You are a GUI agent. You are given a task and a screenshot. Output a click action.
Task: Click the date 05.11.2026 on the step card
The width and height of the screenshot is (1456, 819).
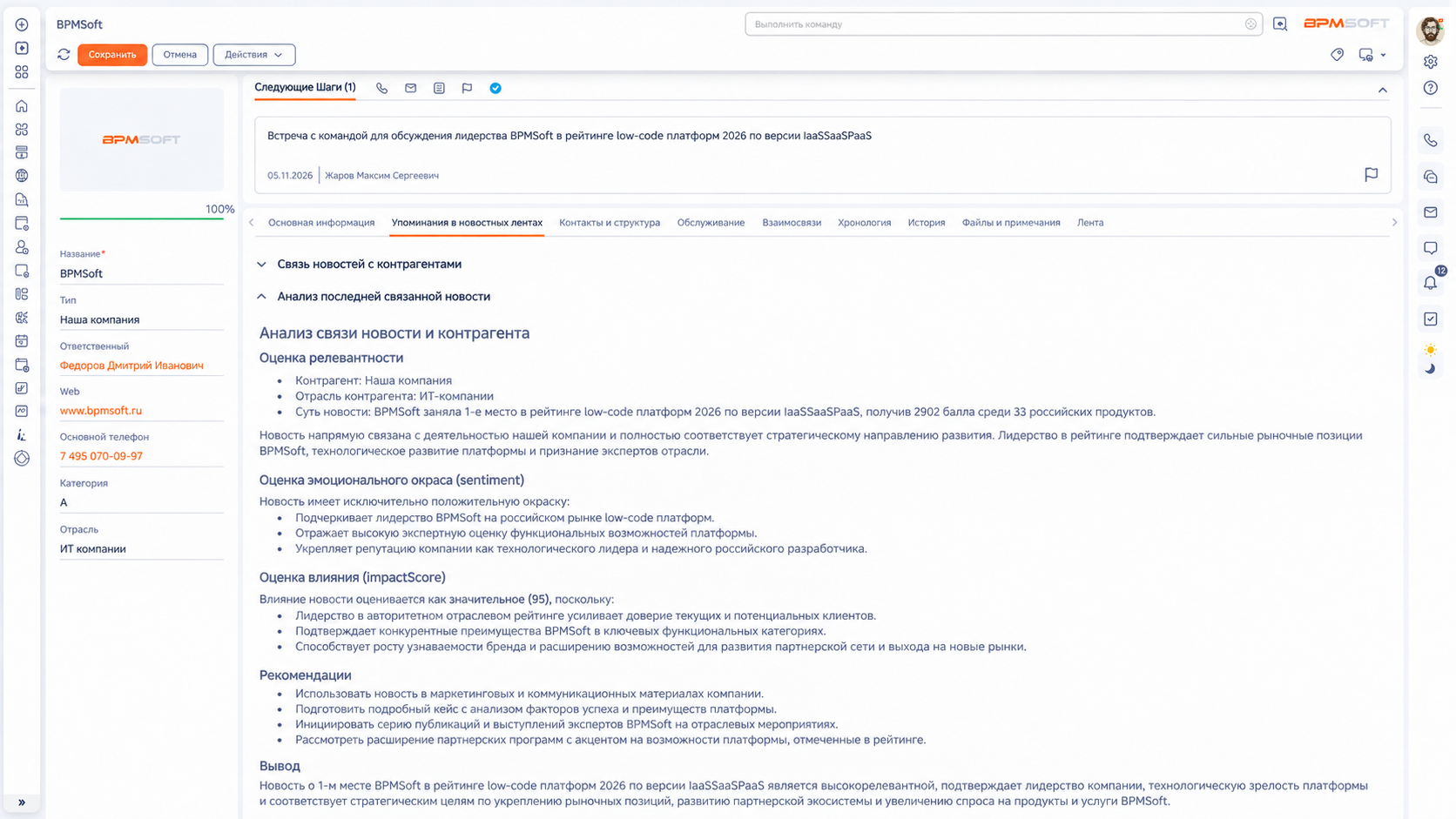pyautogui.click(x=290, y=176)
